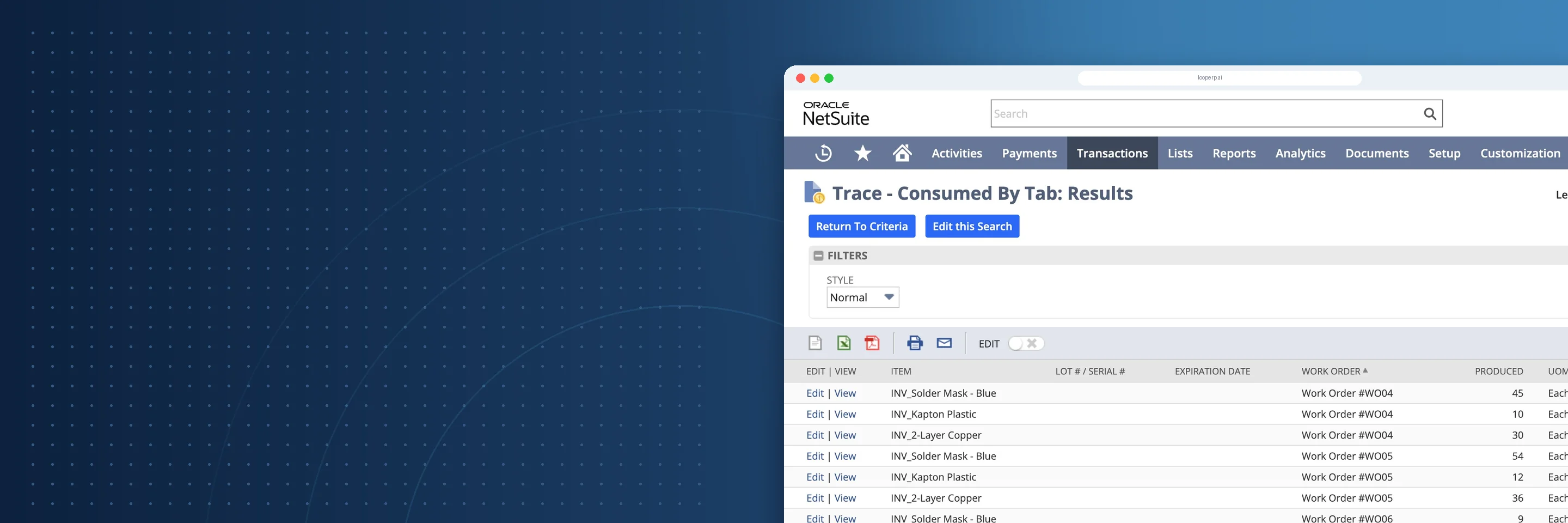Click the saved search page icon by title
This screenshot has width=1568, height=523.
point(814,192)
